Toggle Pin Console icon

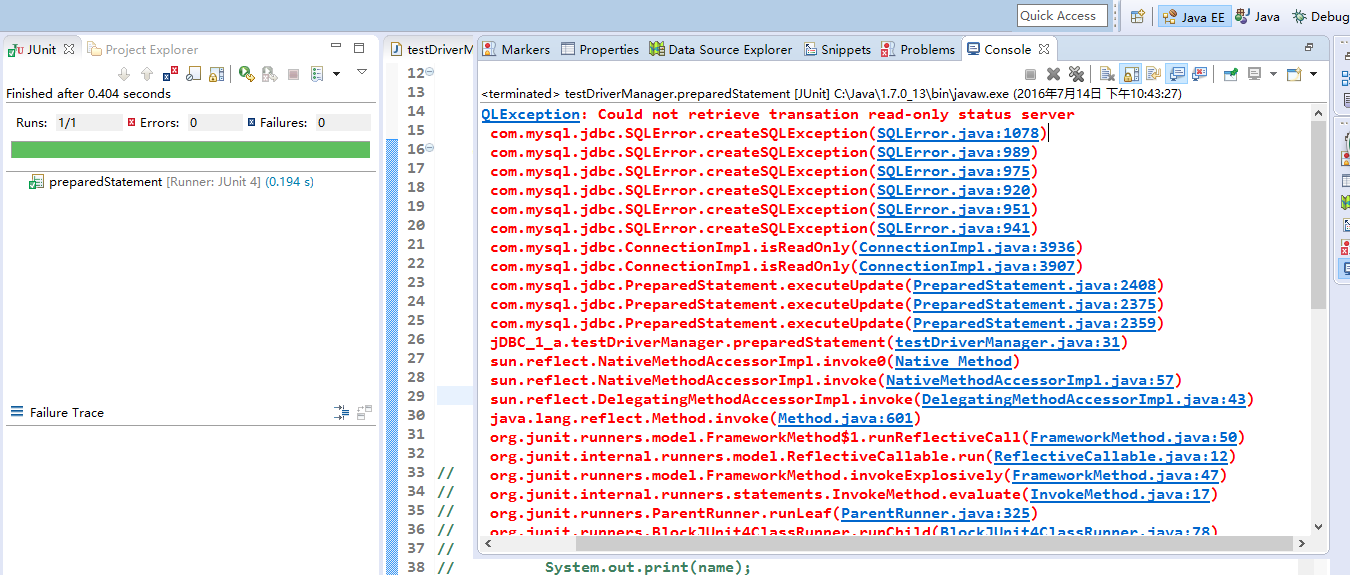(x=1231, y=74)
